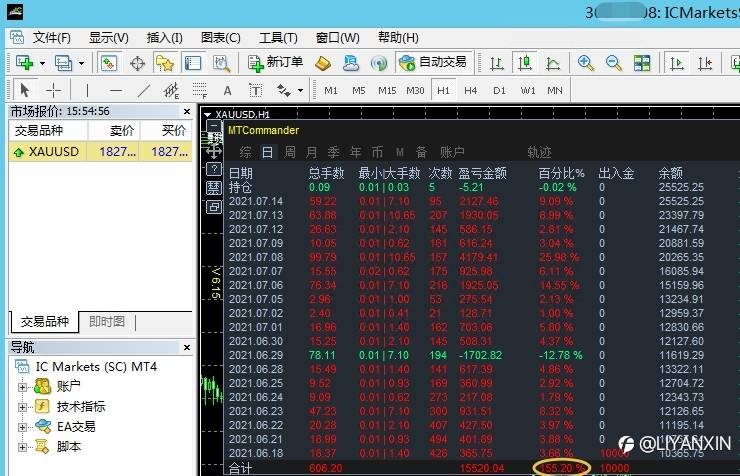Image resolution: width=740 pixels, height=476 pixels.
Task: Open the 窗口(W) menu
Action: click(x=337, y=38)
